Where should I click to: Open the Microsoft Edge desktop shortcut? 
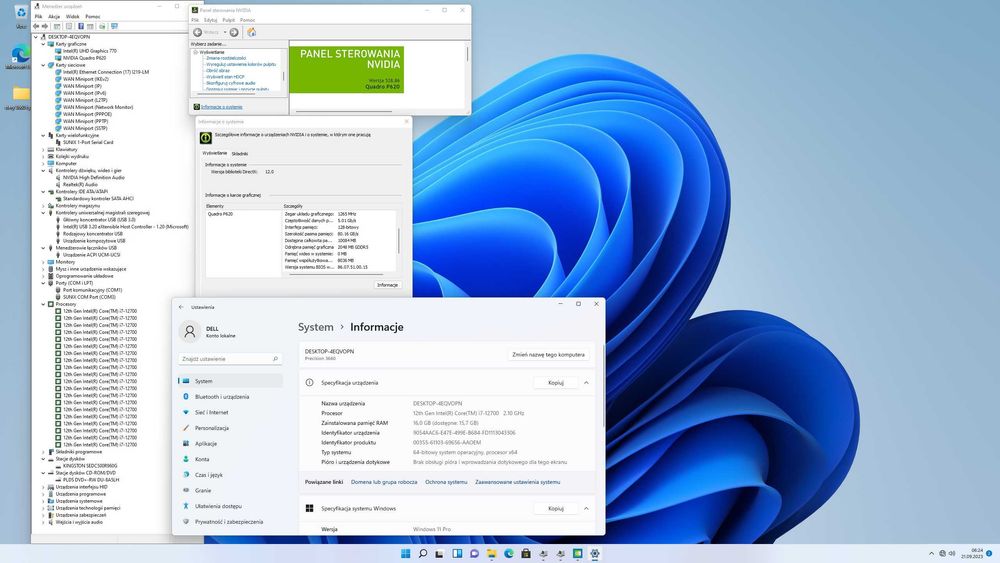point(20,56)
